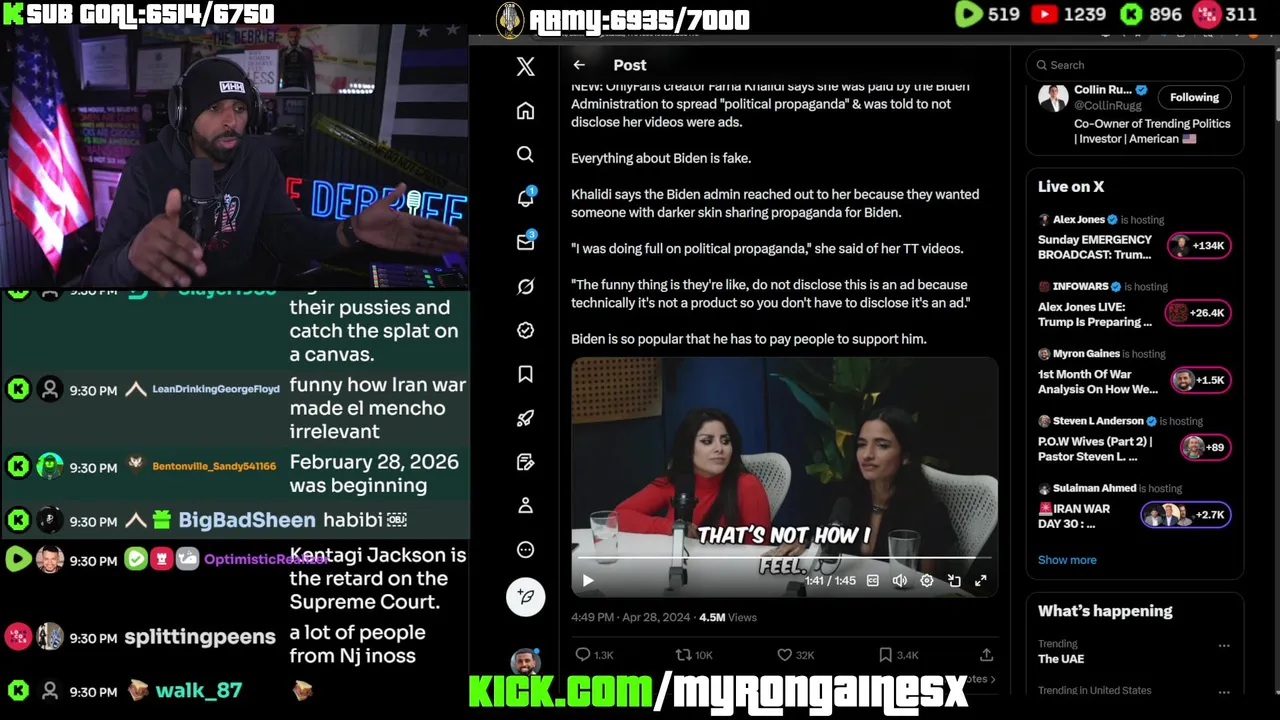Open Steven L Anderson P.O.W Wives stream
This screenshot has width=1280, height=720.
point(1094,448)
